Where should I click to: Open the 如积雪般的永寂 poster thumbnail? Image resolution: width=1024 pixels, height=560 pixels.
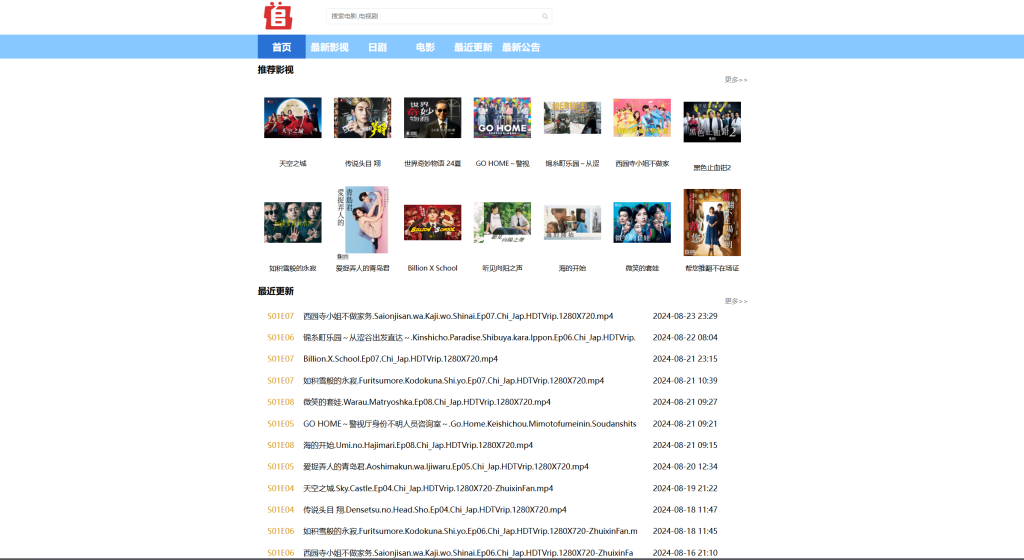[293, 223]
